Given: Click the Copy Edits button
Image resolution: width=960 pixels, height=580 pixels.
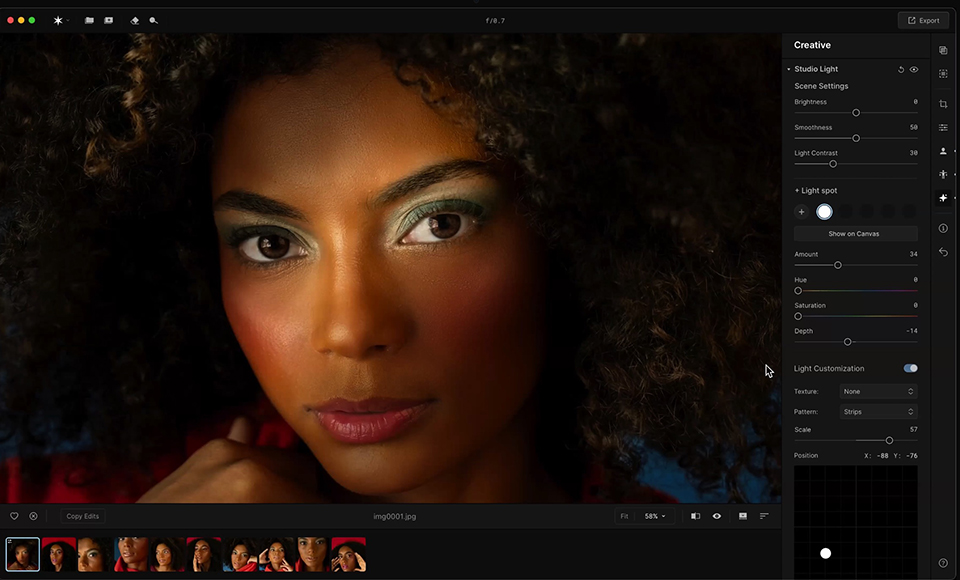Looking at the screenshot, I should [x=82, y=516].
